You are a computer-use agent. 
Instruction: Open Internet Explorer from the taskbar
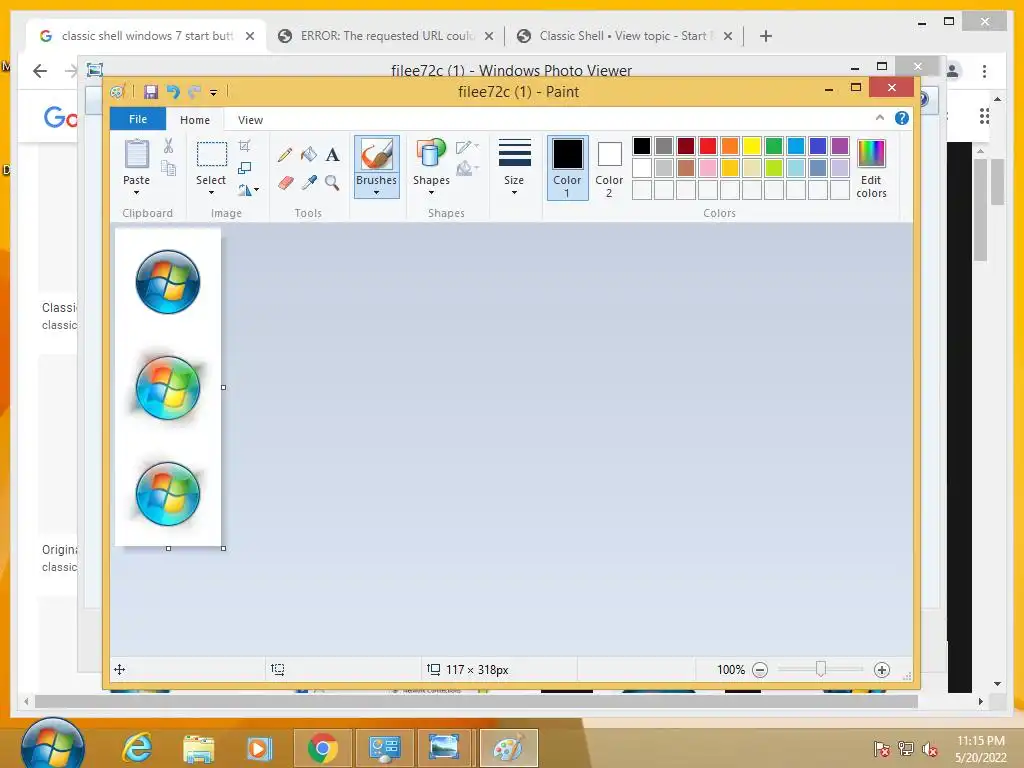pyautogui.click(x=137, y=747)
